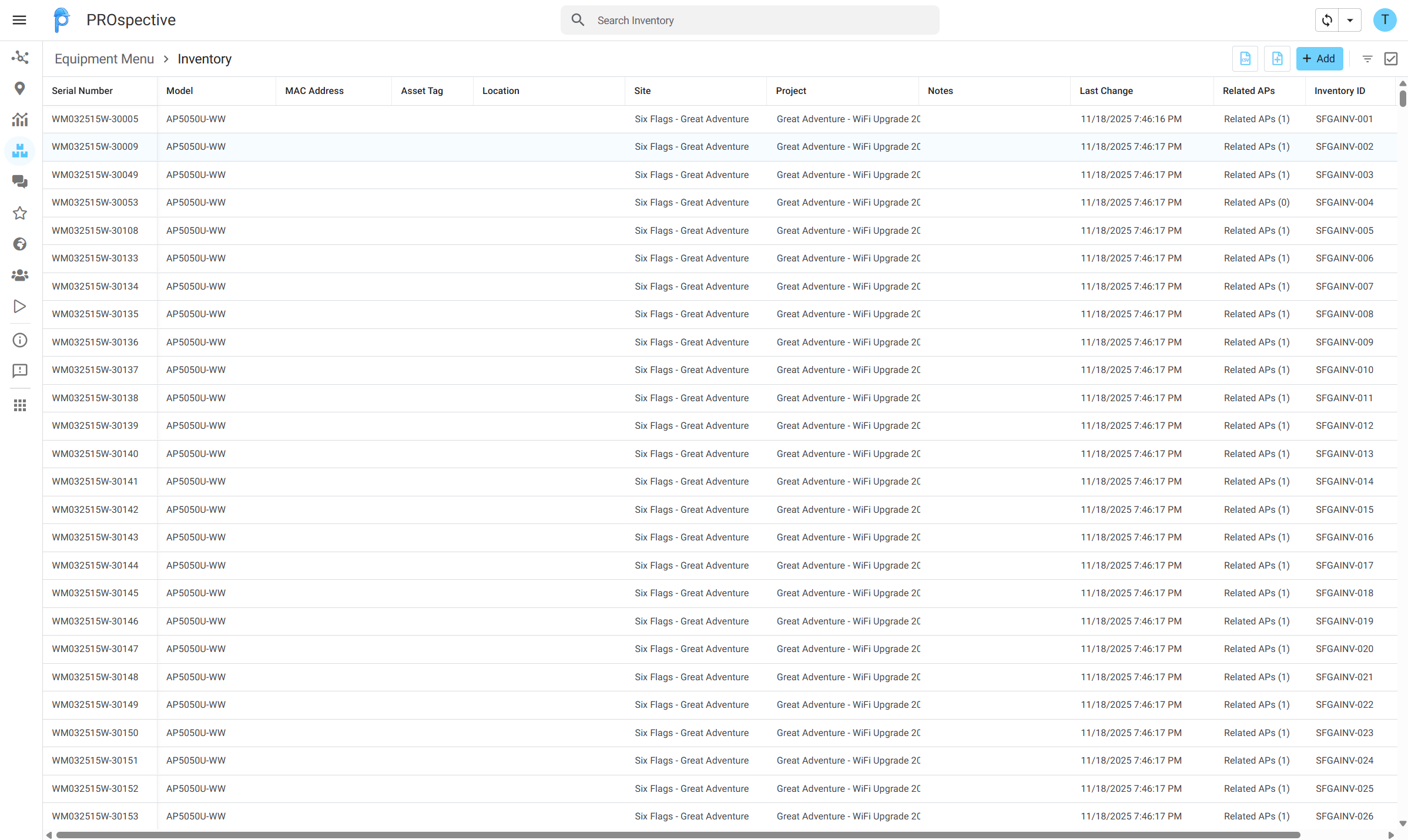
Task: Select the inventory boxes sidebar icon
Action: coord(20,151)
